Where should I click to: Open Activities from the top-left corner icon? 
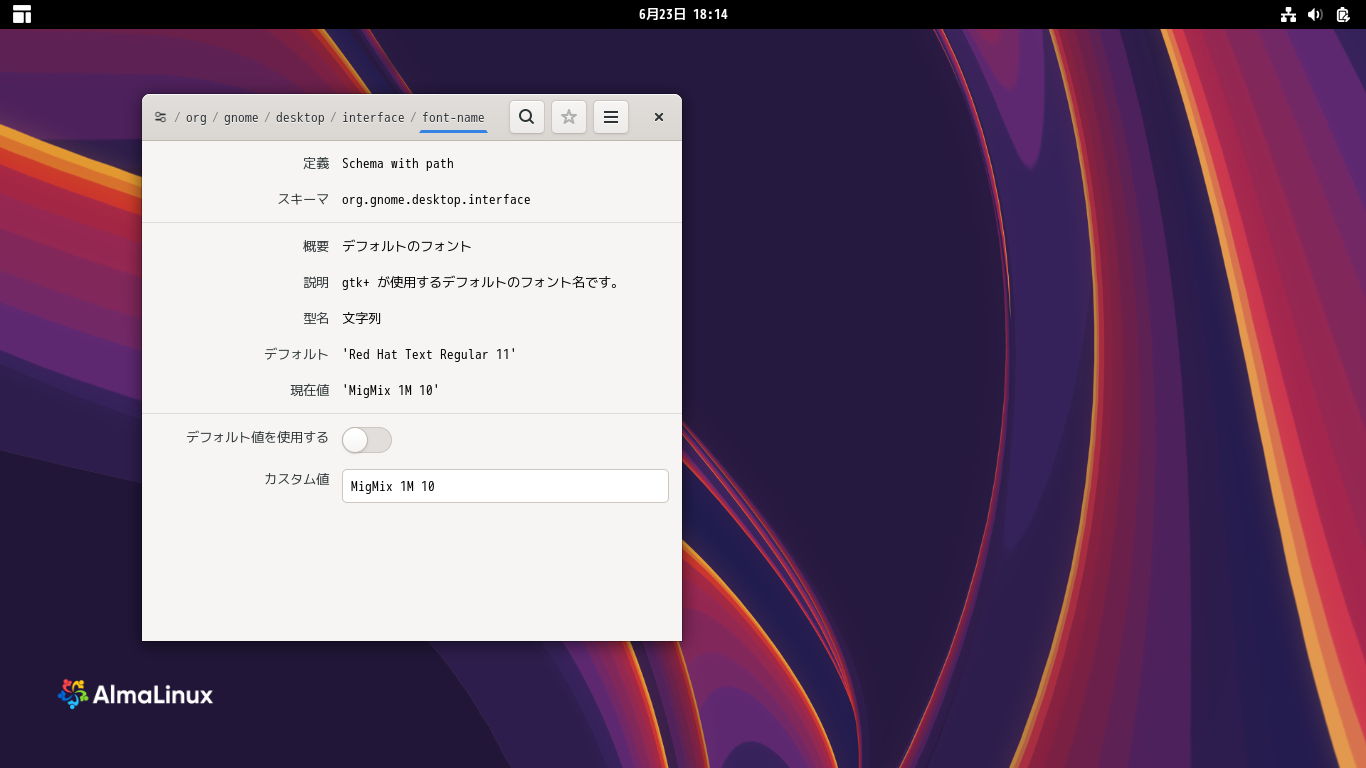(x=20, y=14)
